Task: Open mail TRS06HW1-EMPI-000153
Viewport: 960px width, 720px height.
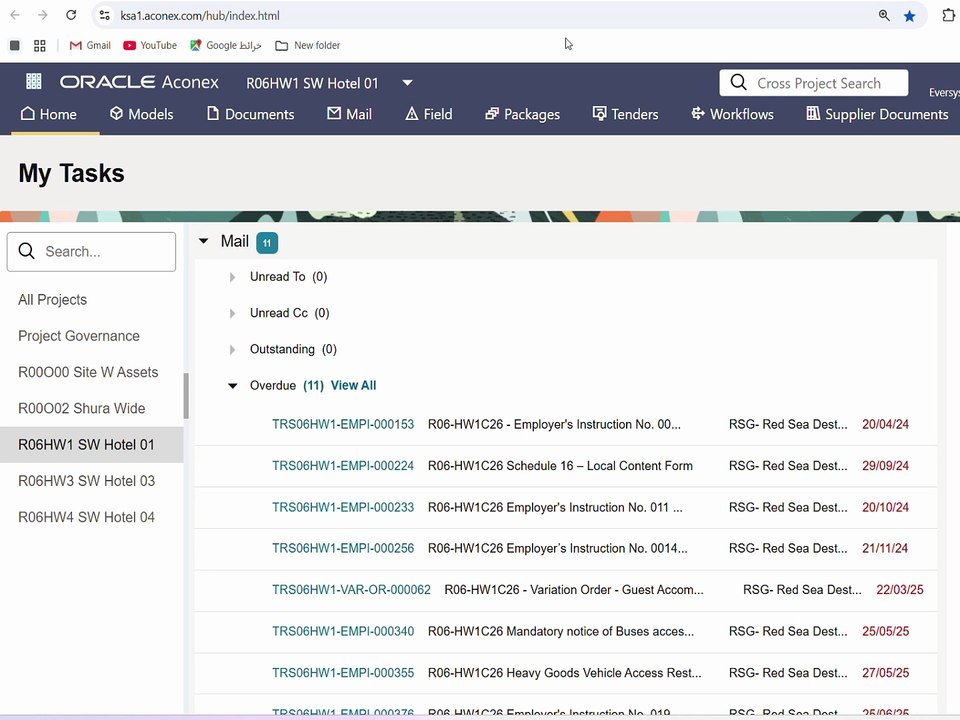Action: pyautogui.click(x=343, y=424)
